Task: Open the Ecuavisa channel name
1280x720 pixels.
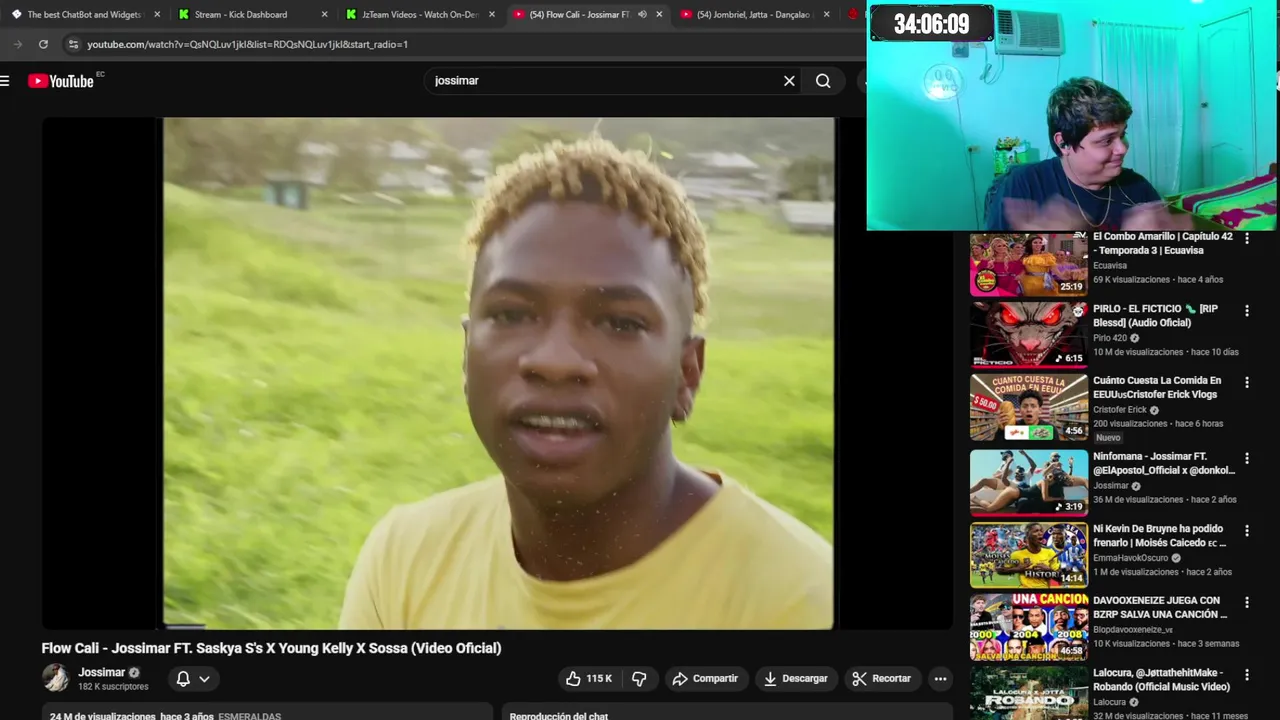Action: (1110, 266)
